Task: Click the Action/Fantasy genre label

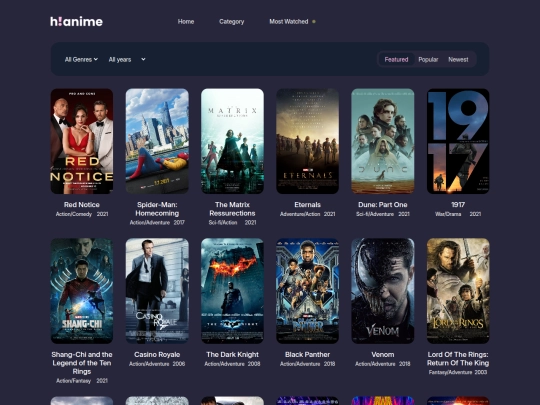Action: (x=73, y=381)
